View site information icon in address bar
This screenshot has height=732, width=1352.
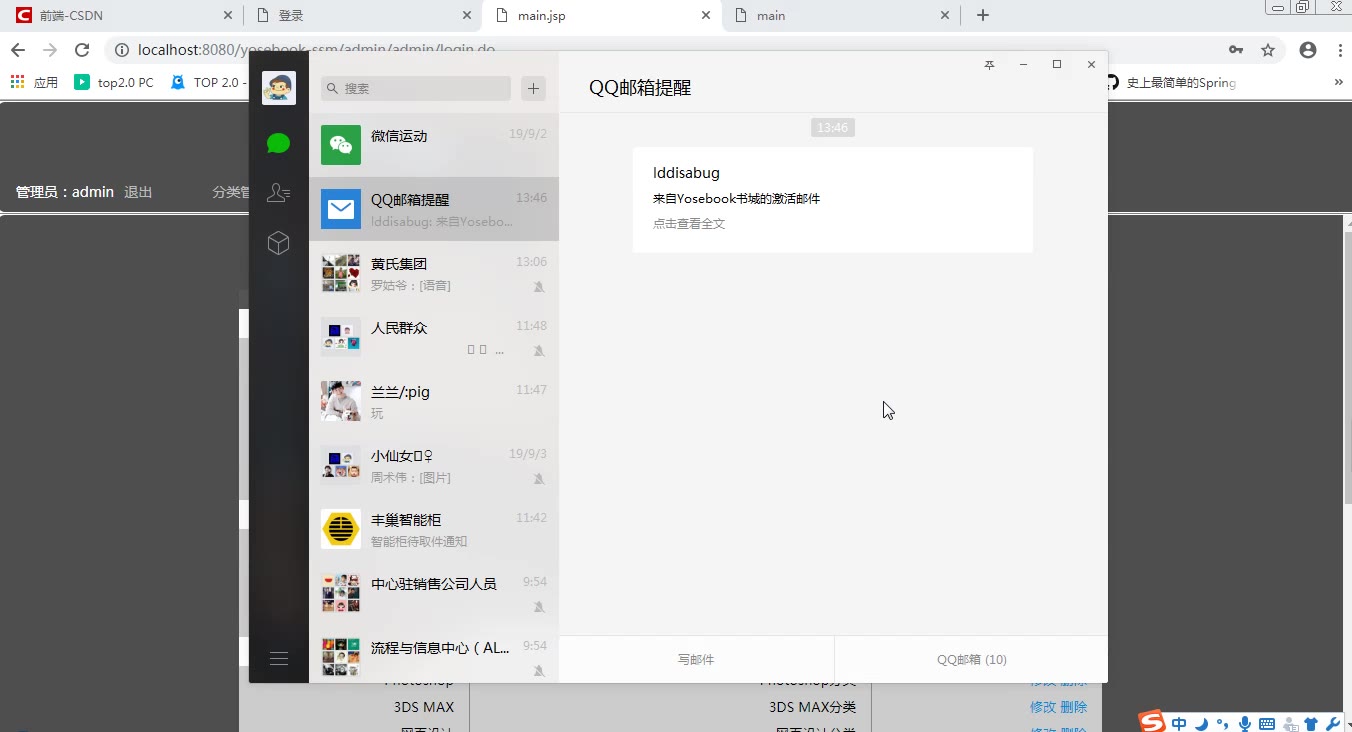[x=121, y=50]
